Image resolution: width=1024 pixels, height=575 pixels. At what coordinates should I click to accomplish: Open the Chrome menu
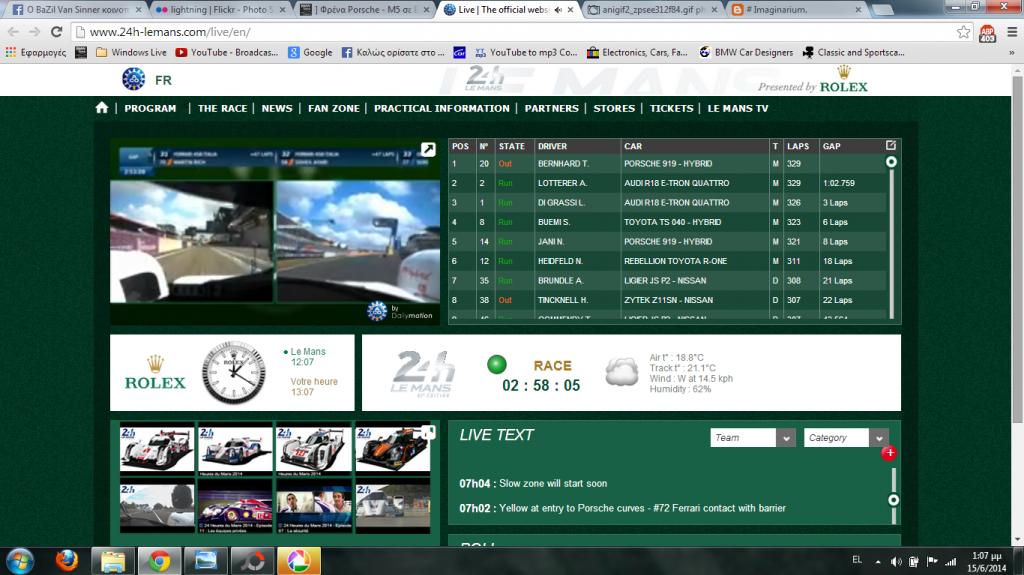tap(1012, 31)
